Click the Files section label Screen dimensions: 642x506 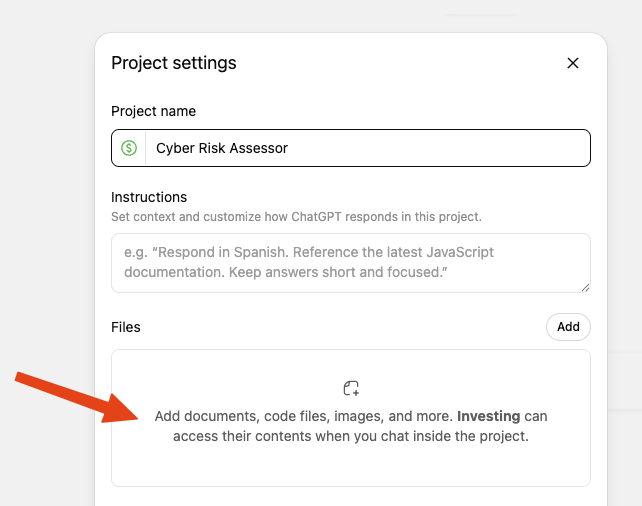[x=126, y=326]
